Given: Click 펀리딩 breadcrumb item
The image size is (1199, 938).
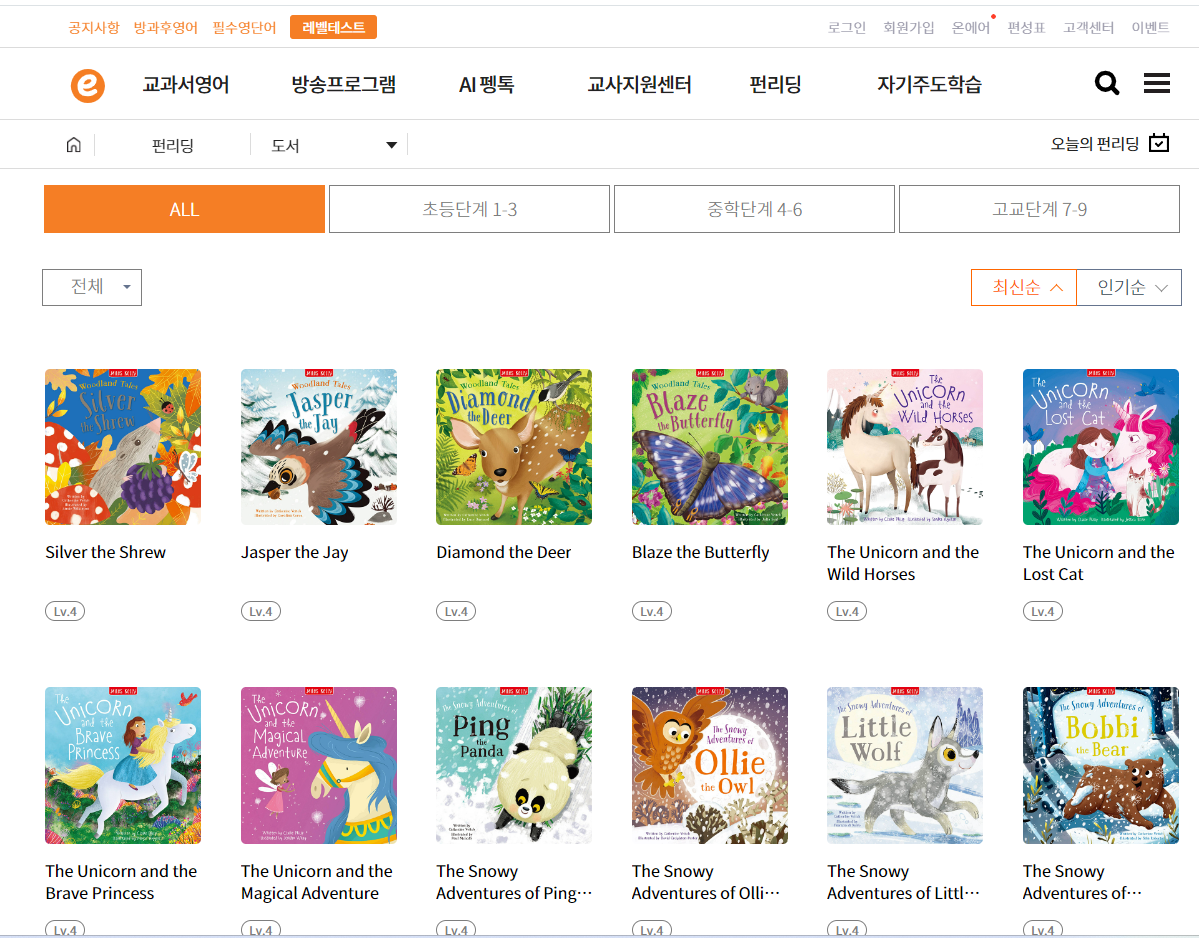Looking at the screenshot, I should 173,145.
